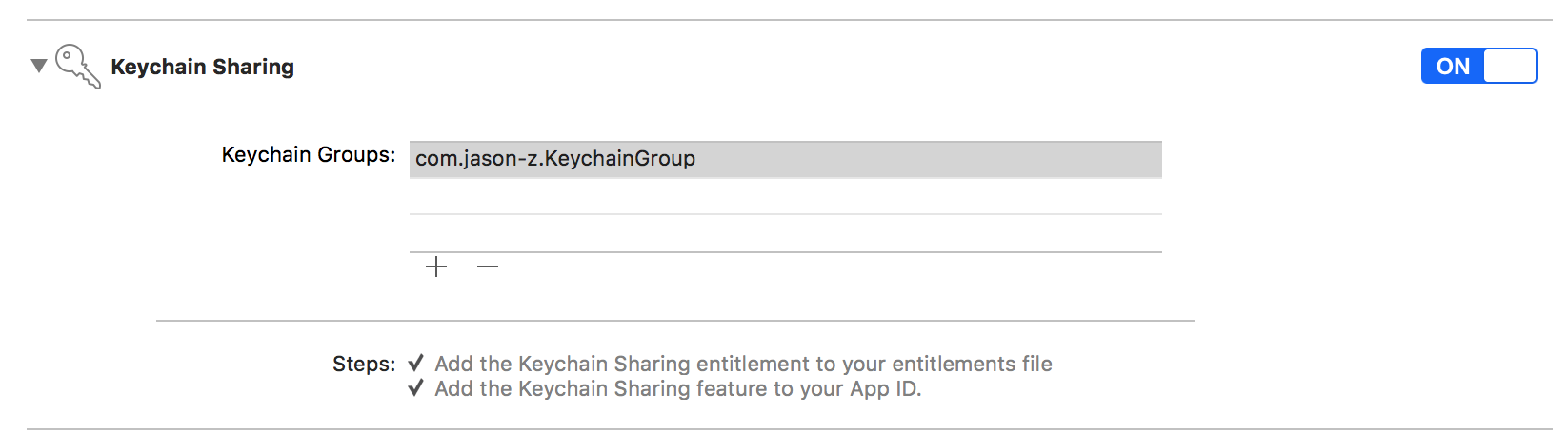Click the keychain key icon
Screen dimensions: 1568x434
pyautogui.click(x=78, y=66)
